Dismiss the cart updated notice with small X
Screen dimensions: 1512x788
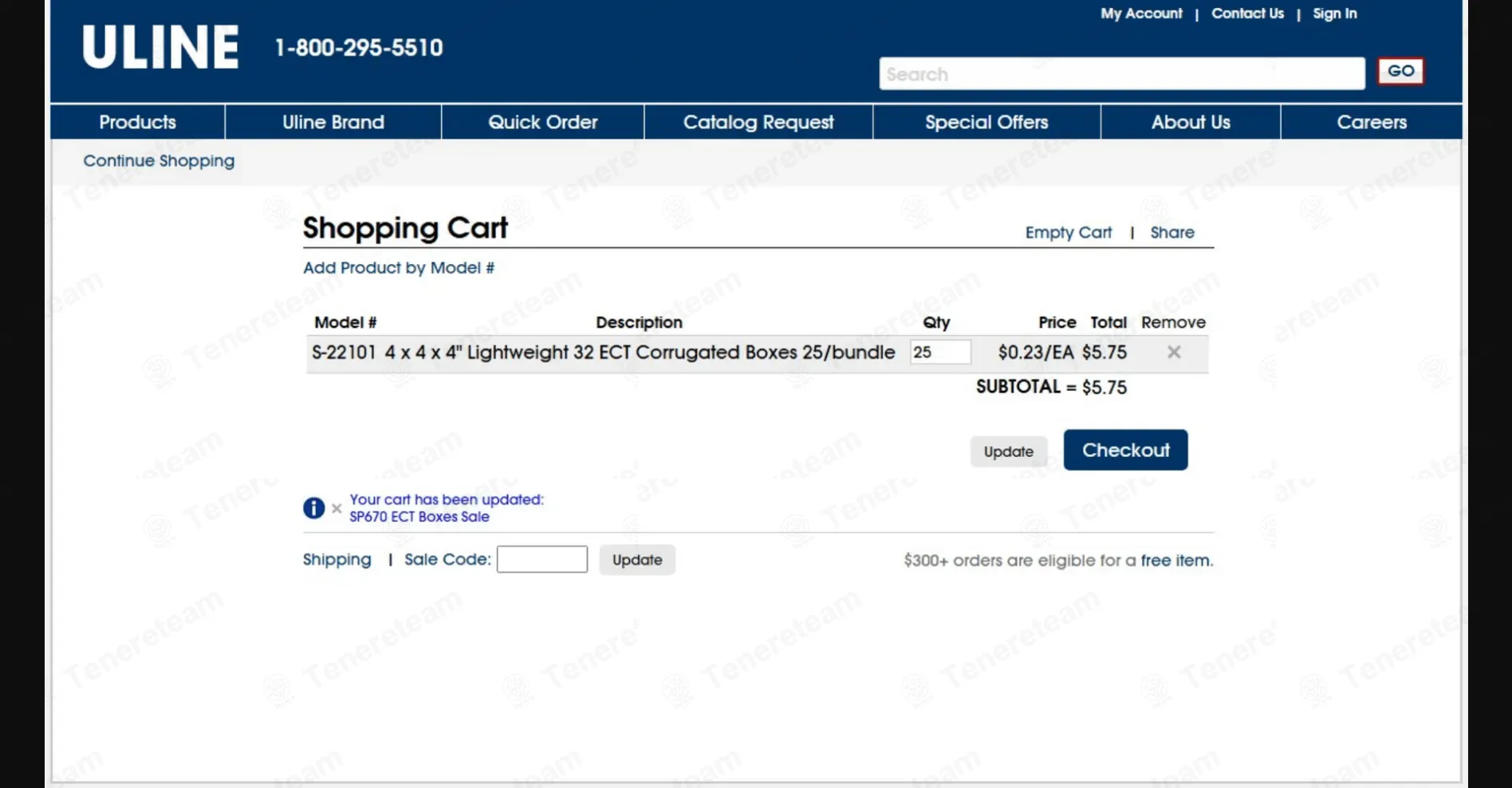[x=337, y=508]
